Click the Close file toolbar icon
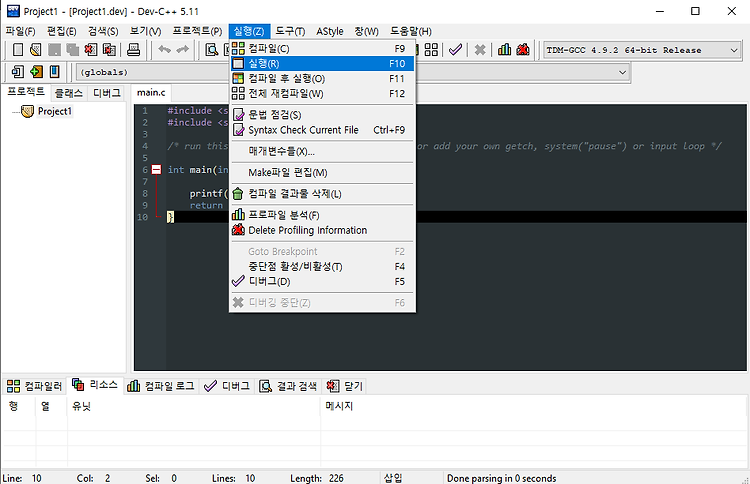Viewport: 750px width, 484px height. point(90,49)
